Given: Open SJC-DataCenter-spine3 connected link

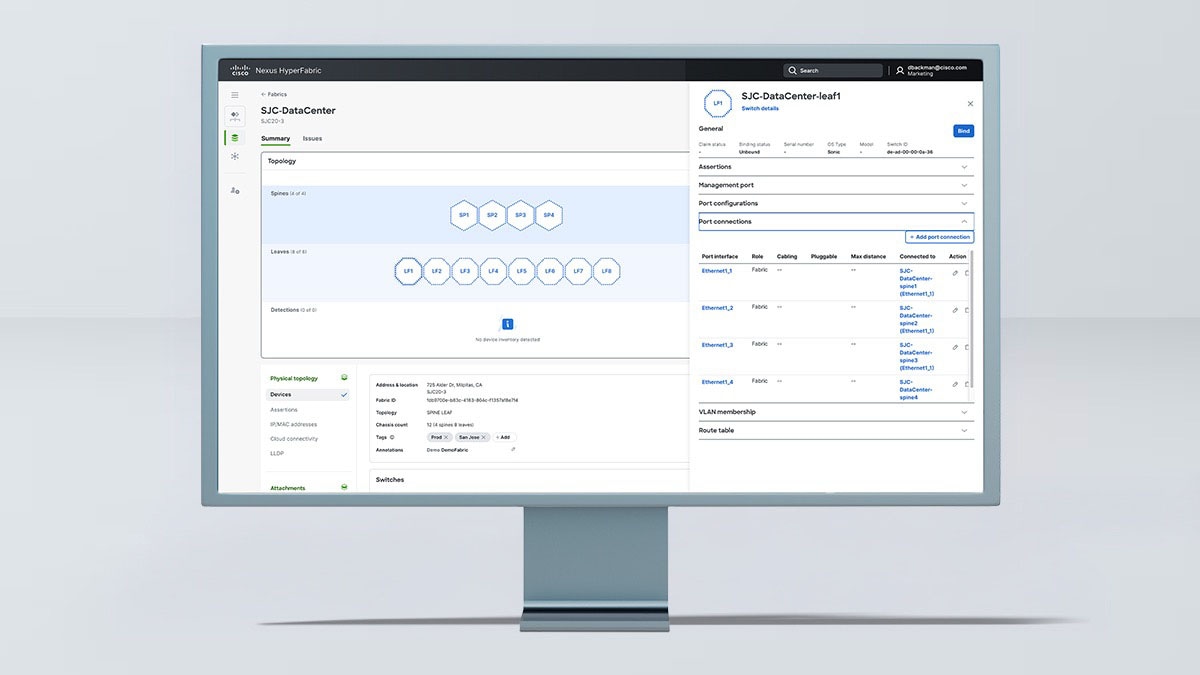Looking at the screenshot, I should (917, 356).
